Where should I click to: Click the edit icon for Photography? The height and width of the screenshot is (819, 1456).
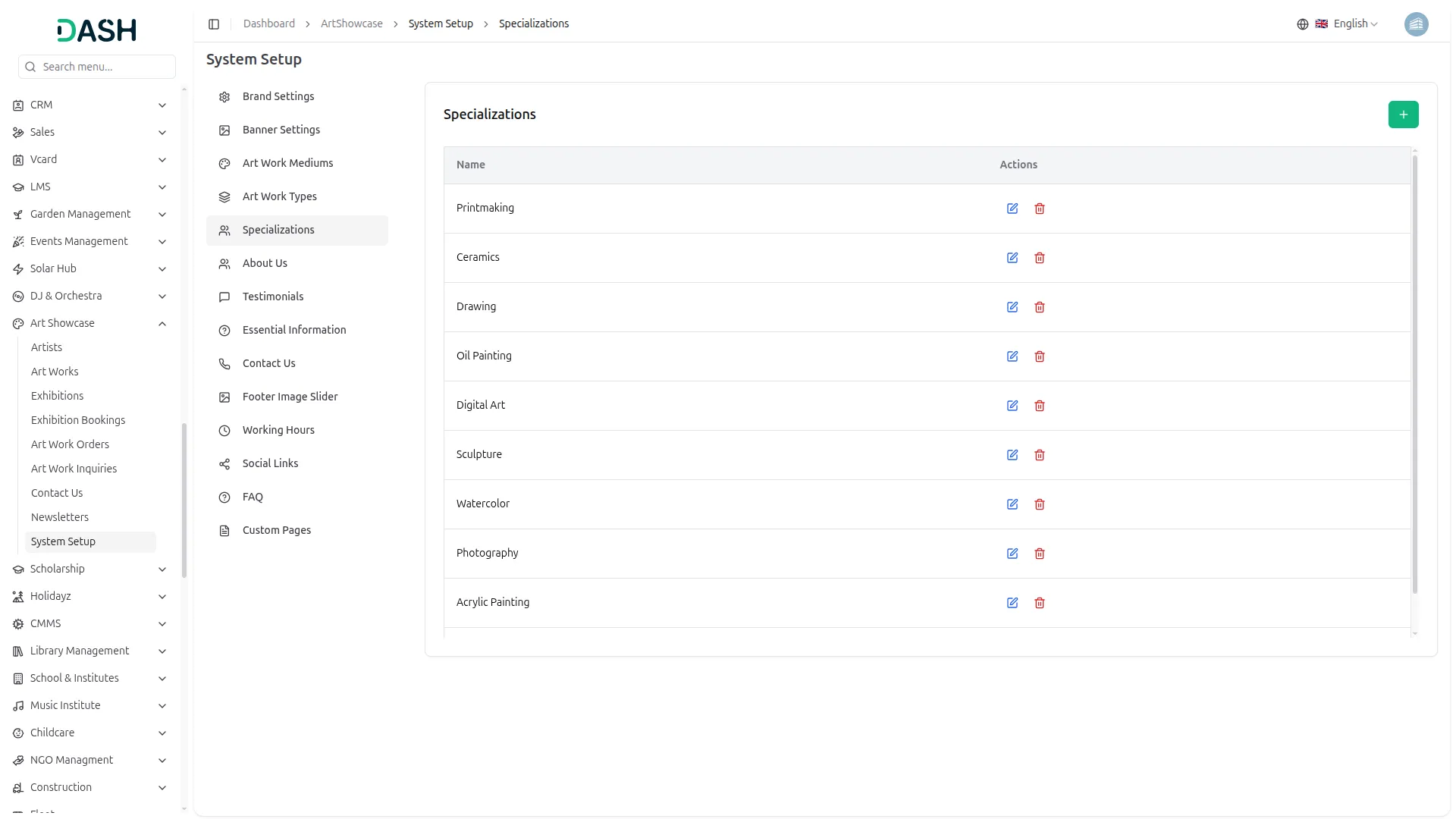point(1012,554)
